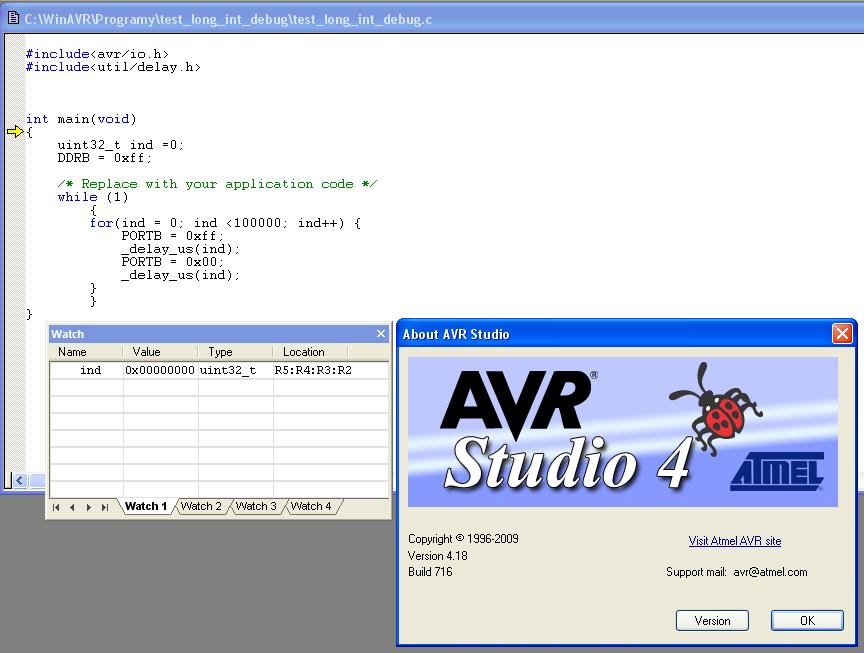Click the code line 'DDRB = 0xff;'
Screen dimensions: 864x653
click(104, 158)
